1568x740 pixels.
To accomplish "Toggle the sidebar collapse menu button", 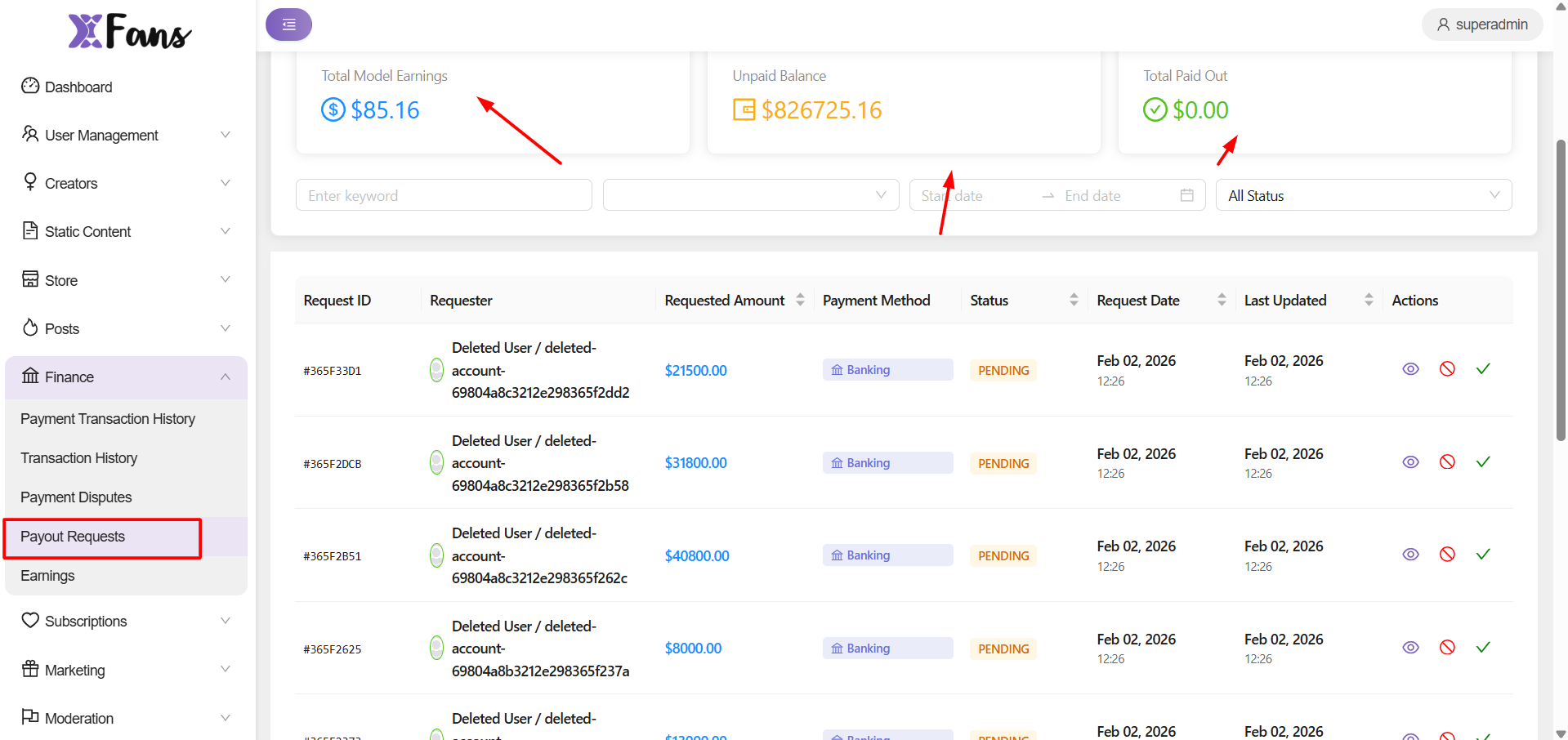I will point(288,25).
